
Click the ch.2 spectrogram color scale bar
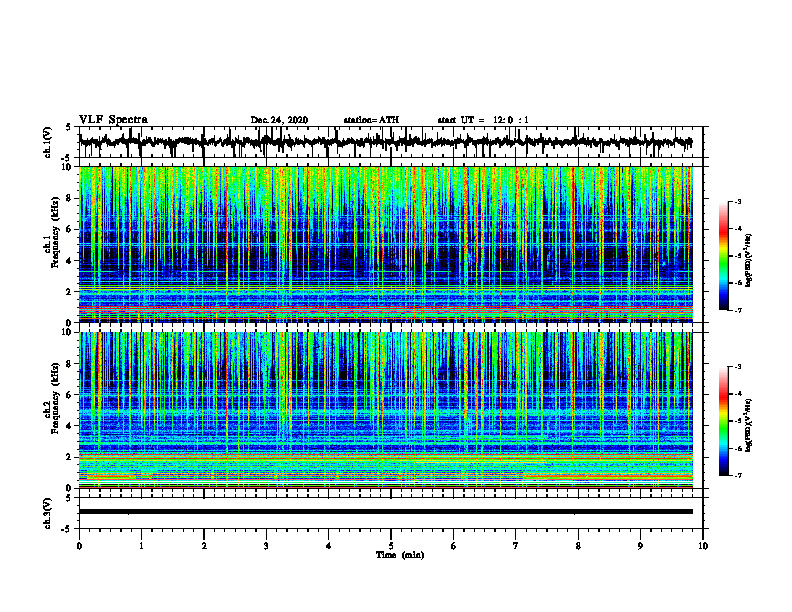click(x=723, y=421)
